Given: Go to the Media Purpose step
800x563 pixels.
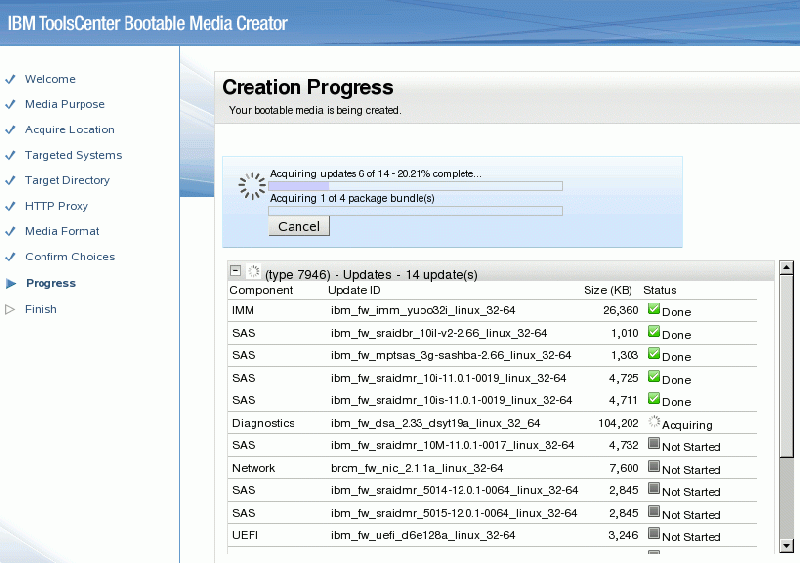Looking at the screenshot, I should pyautogui.click(x=64, y=104).
